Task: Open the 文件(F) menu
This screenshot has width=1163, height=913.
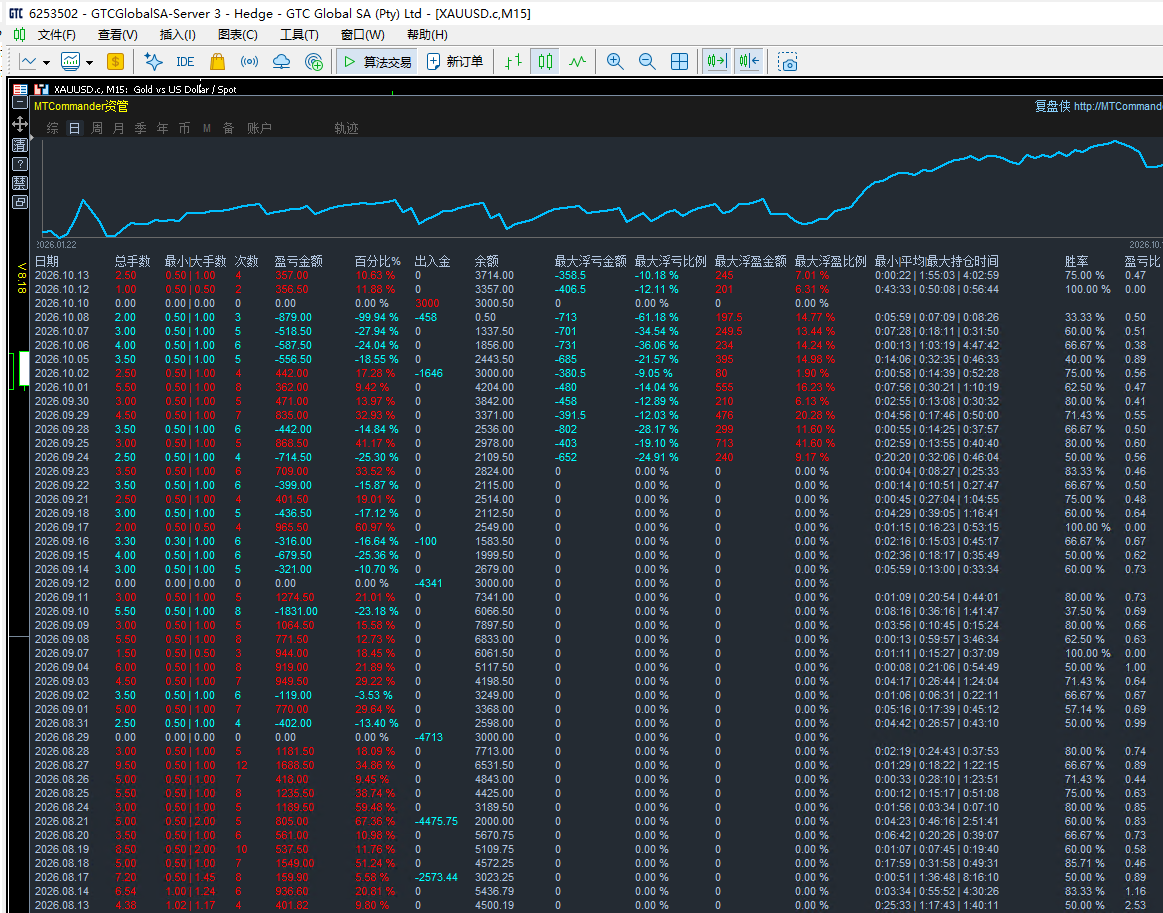Action: [56, 35]
